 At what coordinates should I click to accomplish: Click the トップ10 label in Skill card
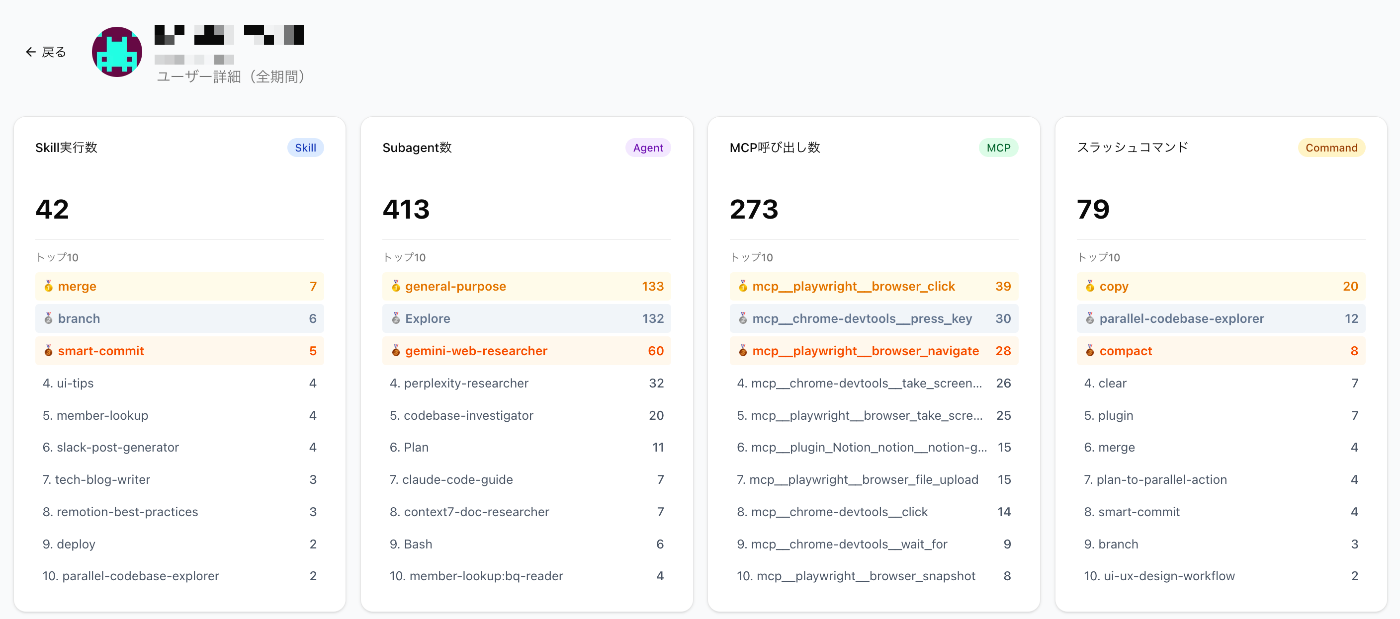click(x=57, y=257)
